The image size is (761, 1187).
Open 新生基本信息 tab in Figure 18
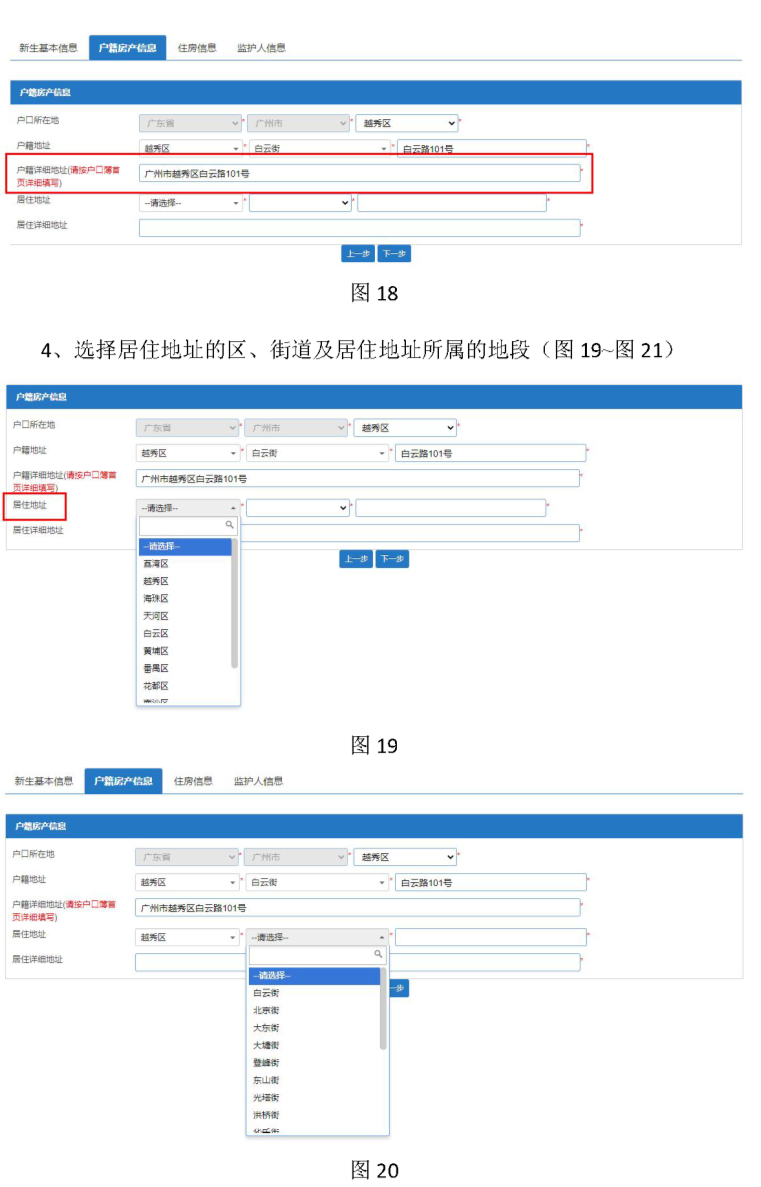pos(48,48)
